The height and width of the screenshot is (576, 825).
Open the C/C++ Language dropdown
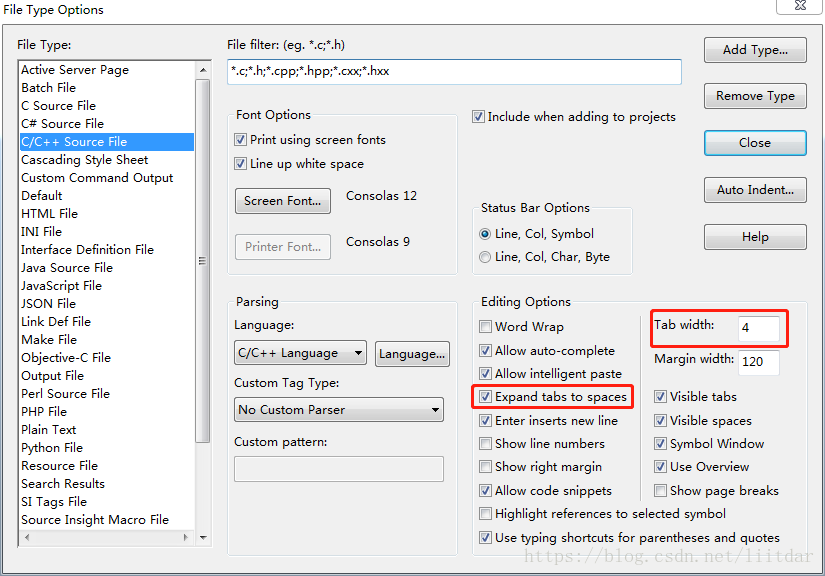(300, 353)
